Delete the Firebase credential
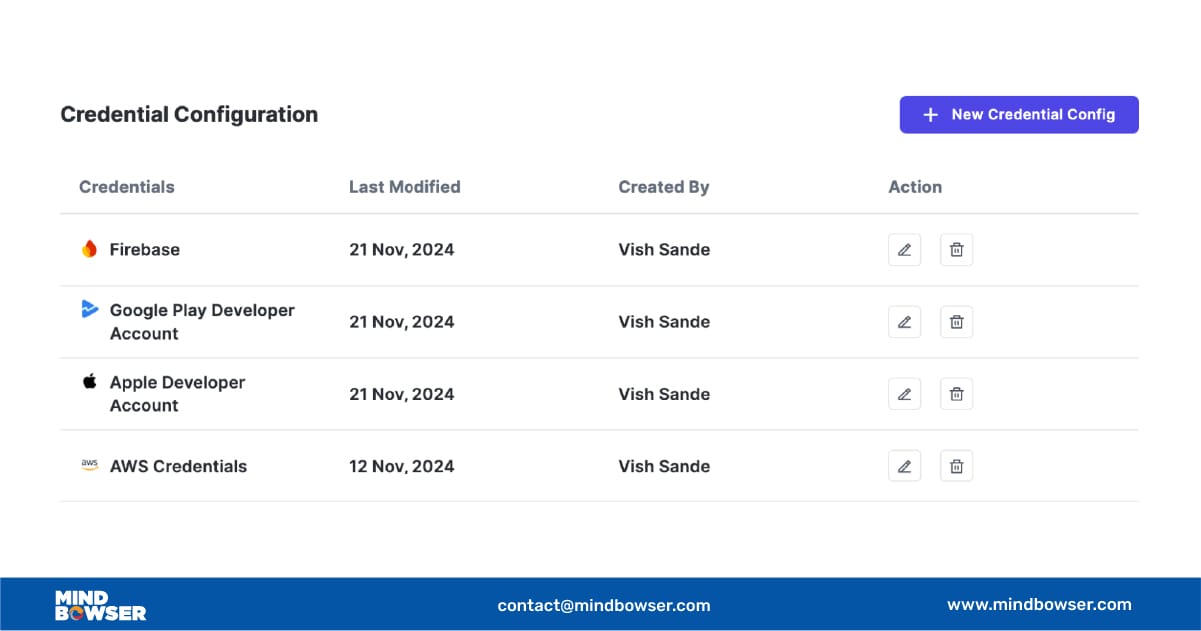Image resolution: width=1201 pixels, height=631 pixels. (956, 250)
